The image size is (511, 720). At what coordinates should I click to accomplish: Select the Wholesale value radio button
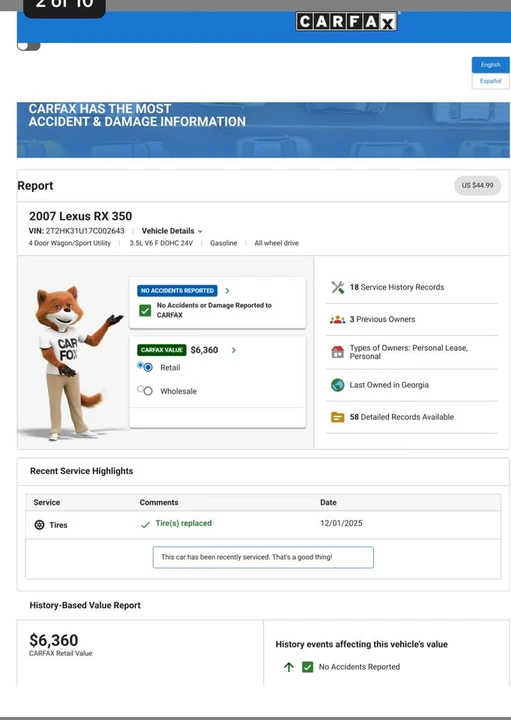click(147, 391)
